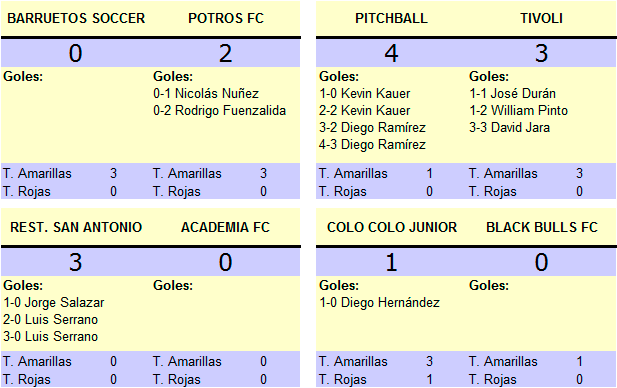The height and width of the screenshot is (388, 617).
Task: Select the ACADEMIA FC team name
Action: point(225,227)
